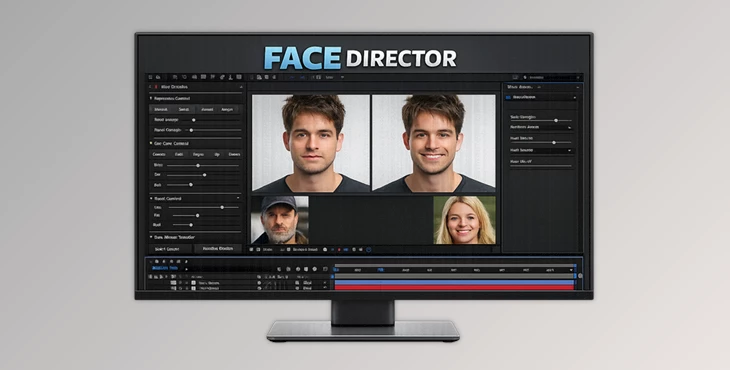Collapse the second section in the left panel

pos(151,143)
